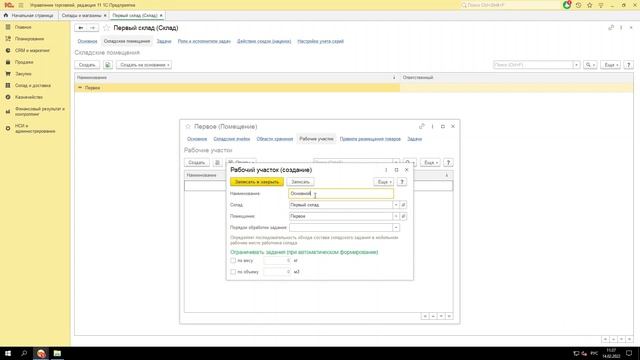Click the Наименование input field
Image resolution: width=640 pixels, height=360 pixels.
tap(341, 193)
